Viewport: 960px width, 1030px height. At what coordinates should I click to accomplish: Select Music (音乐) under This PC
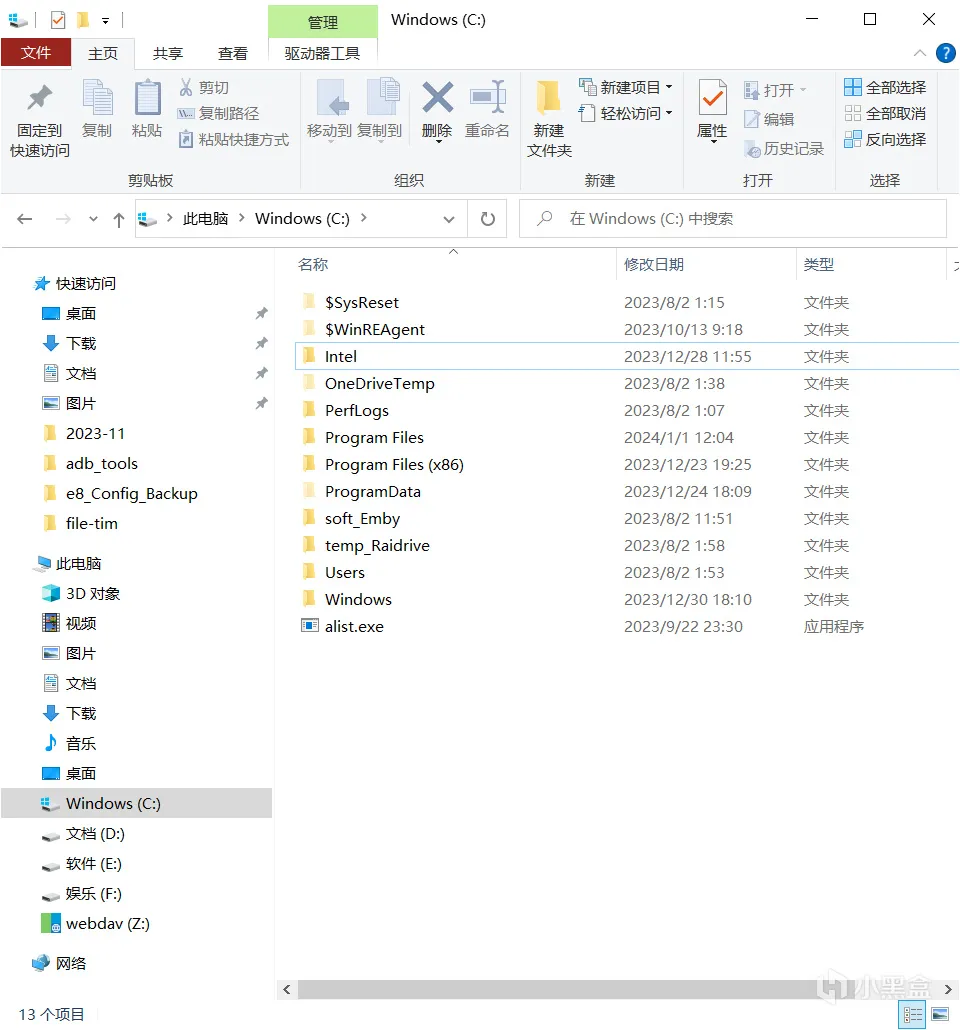(81, 744)
